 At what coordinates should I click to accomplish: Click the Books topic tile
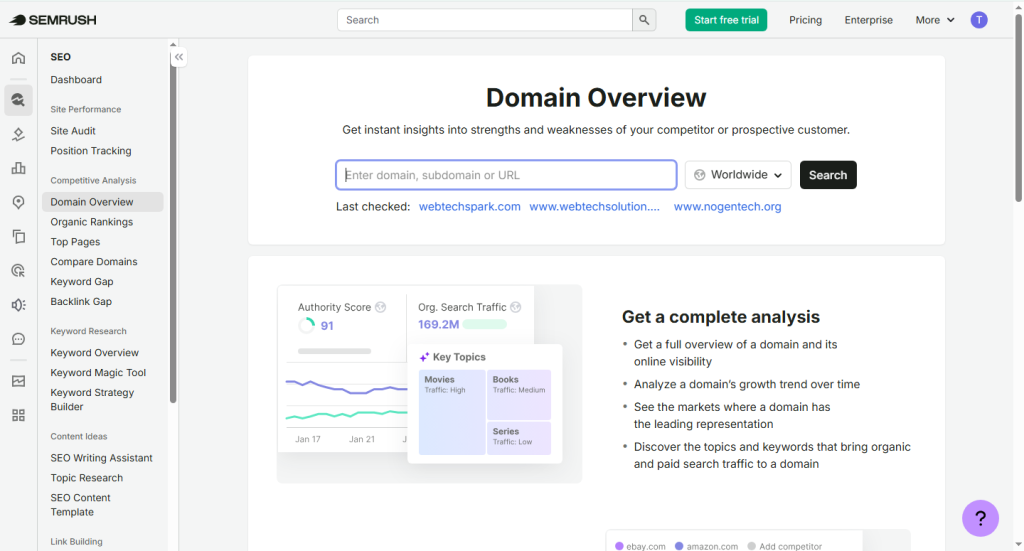pyautogui.click(x=519, y=394)
